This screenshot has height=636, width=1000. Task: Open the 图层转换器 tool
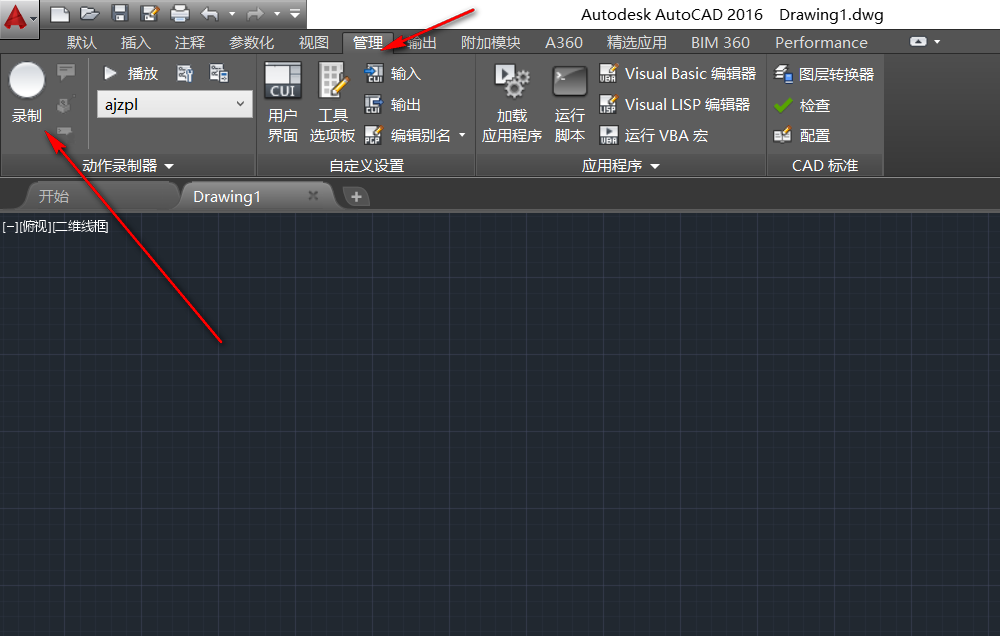click(x=823, y=74)
